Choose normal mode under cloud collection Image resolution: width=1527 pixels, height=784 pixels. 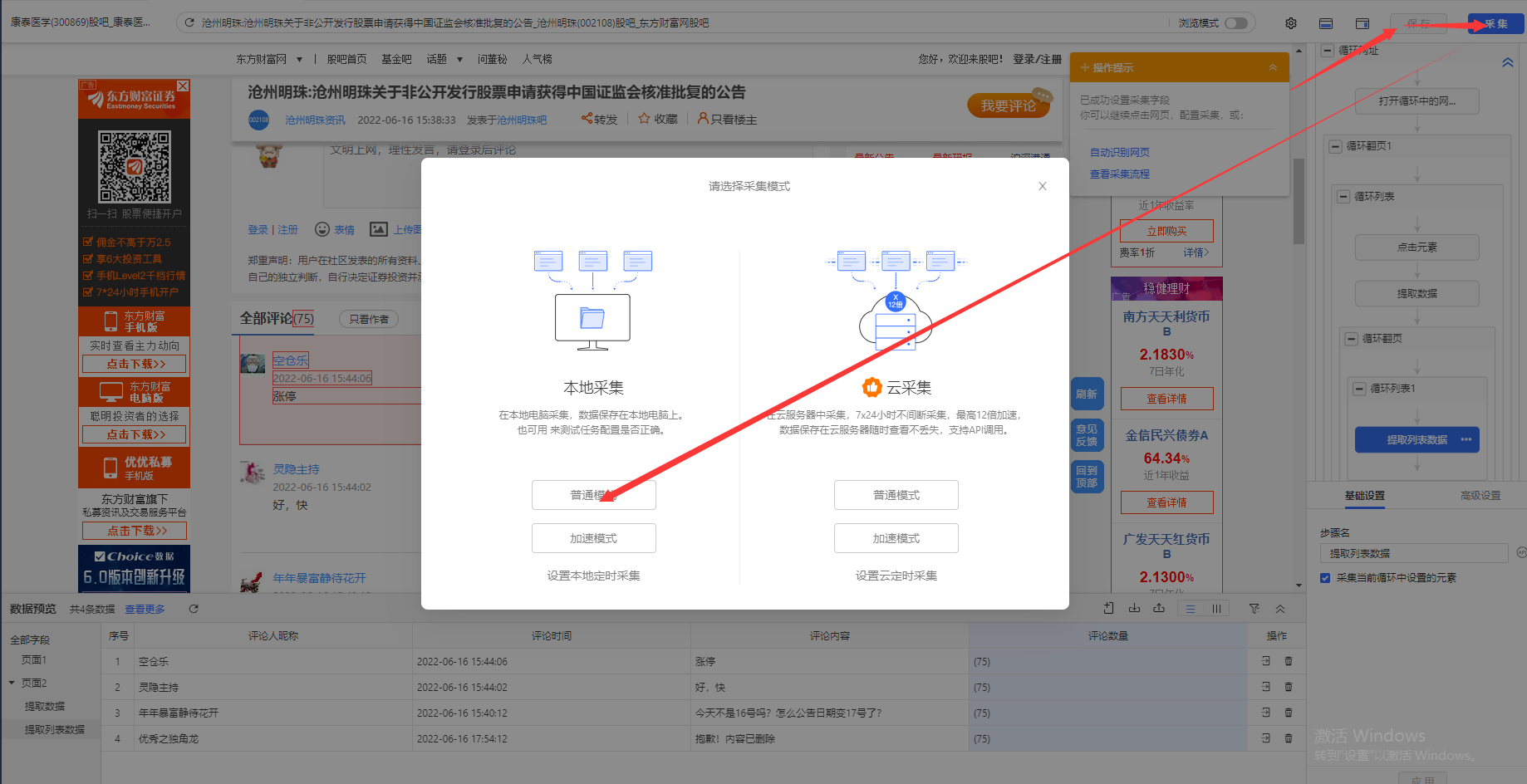(x=896, y=495)
